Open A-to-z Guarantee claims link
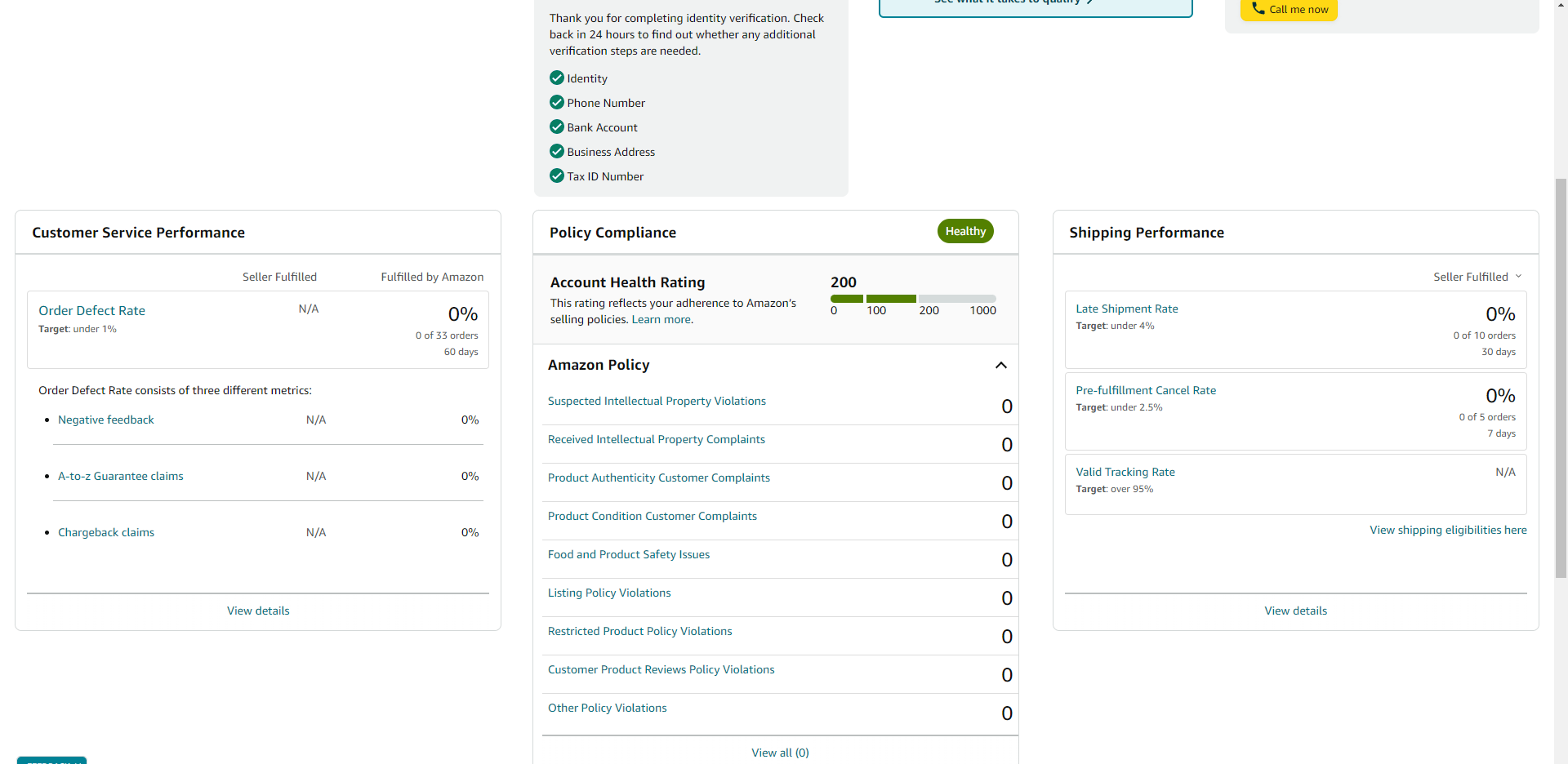This screenshot has width=1568, height=764. (121, 476)
